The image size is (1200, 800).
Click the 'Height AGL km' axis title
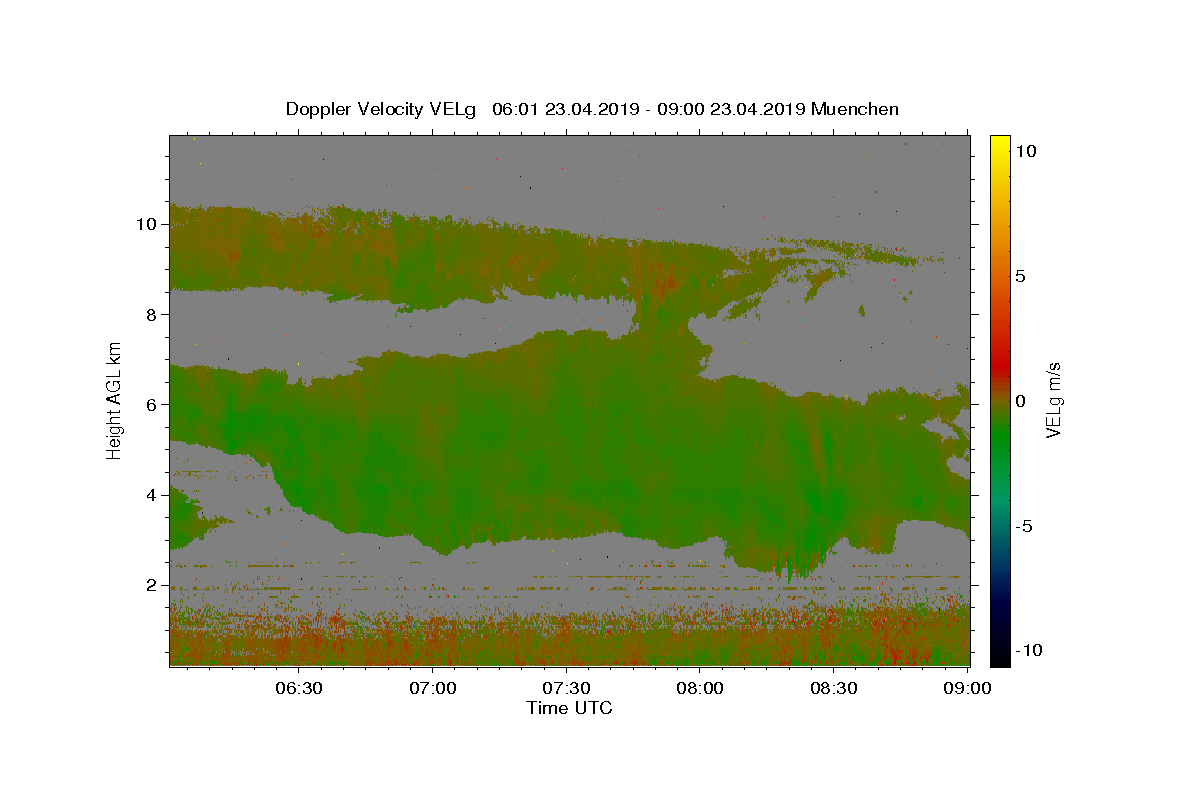[114, 401]
